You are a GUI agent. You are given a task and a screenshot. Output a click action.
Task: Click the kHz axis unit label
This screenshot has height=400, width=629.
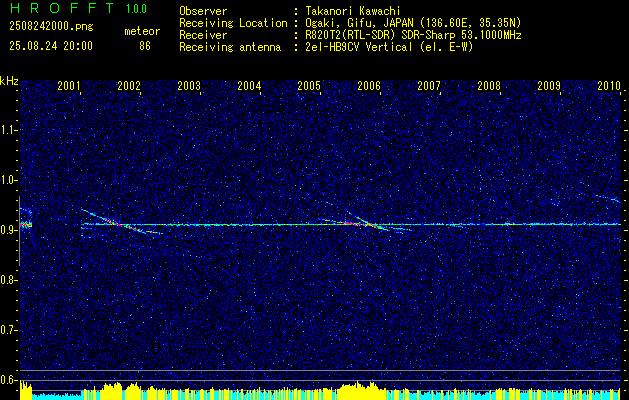9,81
